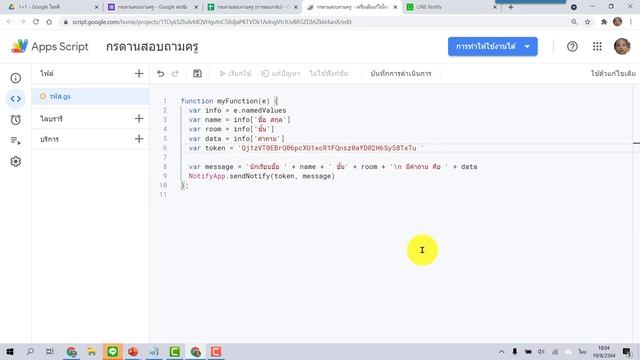Open PowerPoint from the taskbar

click(133, 351)
